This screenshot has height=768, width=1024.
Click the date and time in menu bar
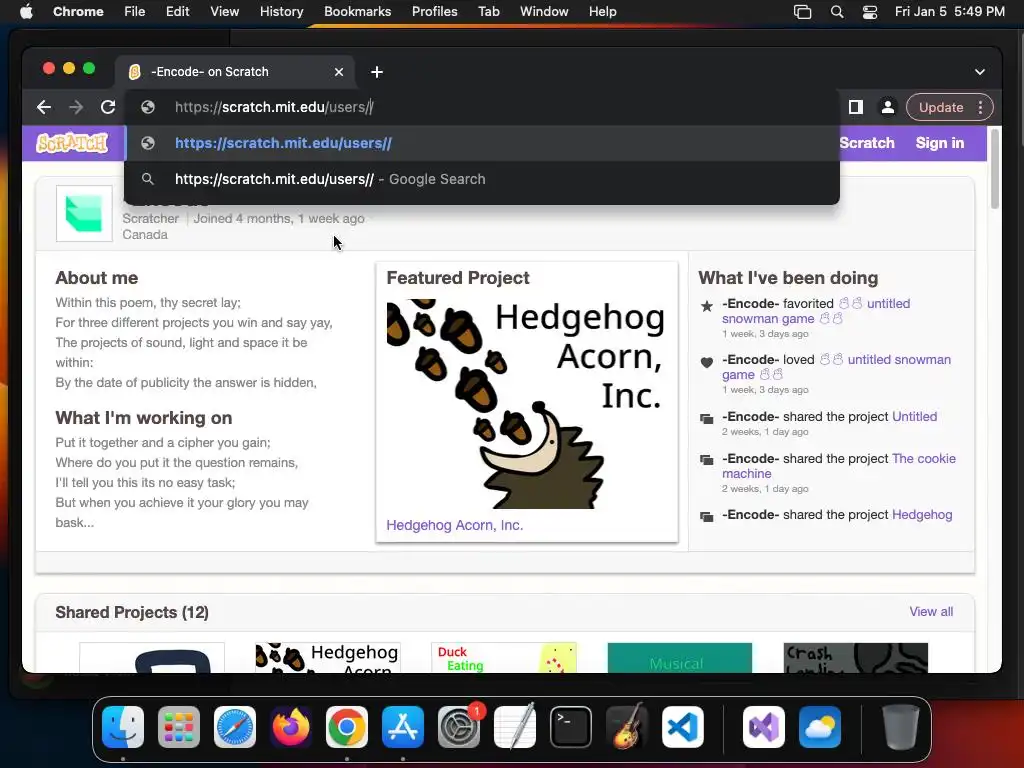tap(950, 12)
